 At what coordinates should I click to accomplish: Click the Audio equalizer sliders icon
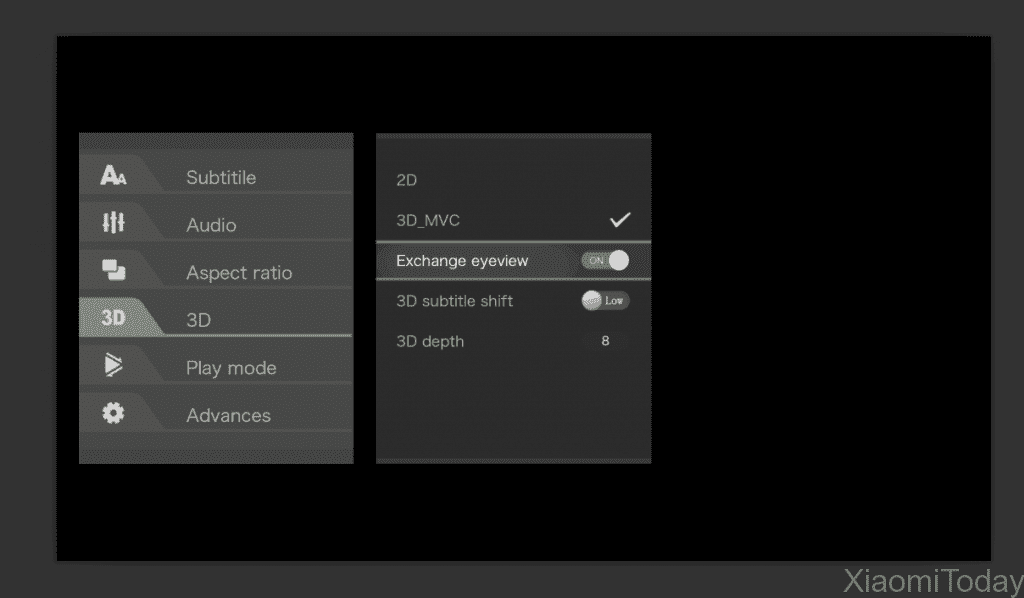[x=113, y=223]
